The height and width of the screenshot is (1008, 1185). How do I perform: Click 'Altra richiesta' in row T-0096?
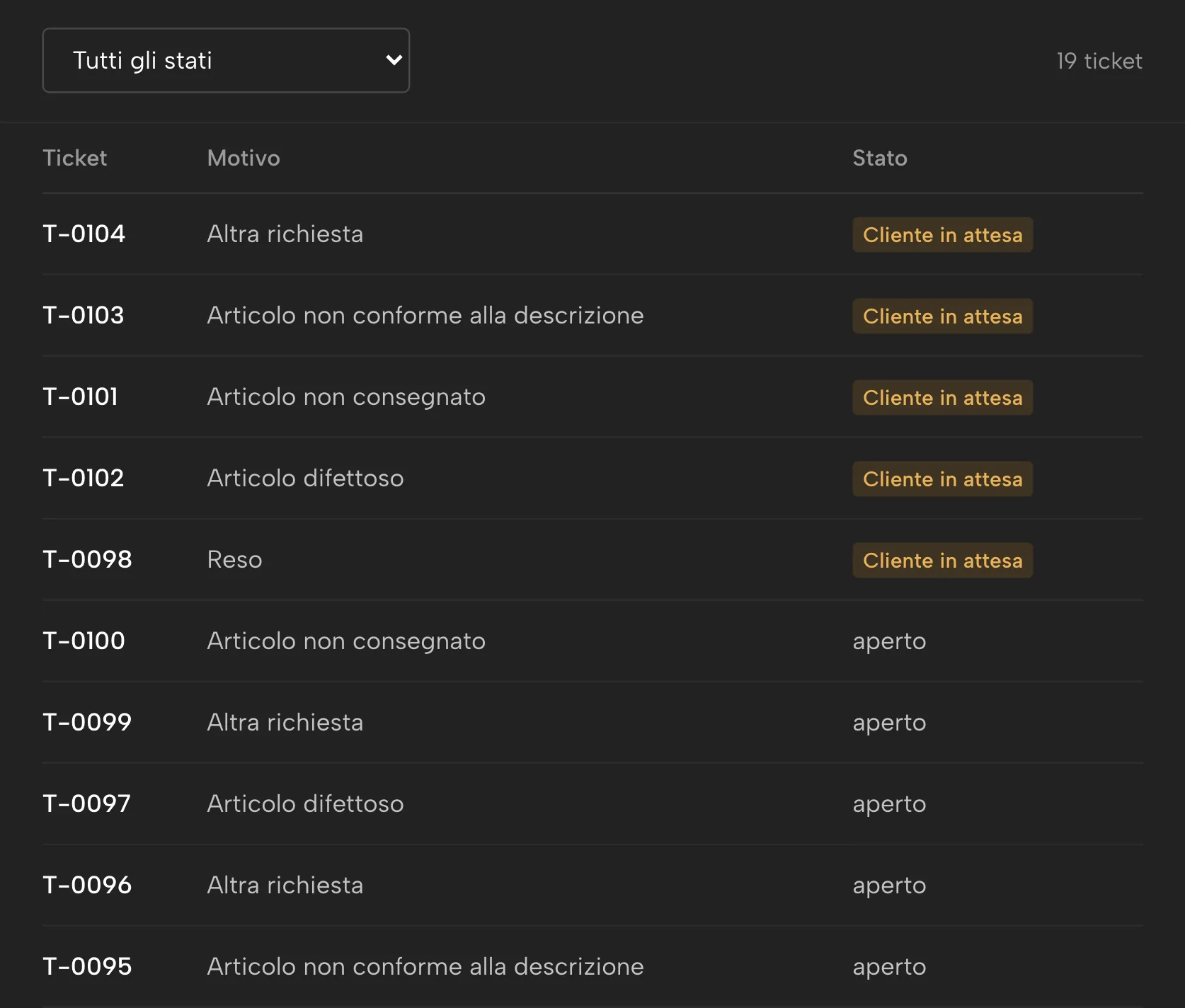[285, 885]
